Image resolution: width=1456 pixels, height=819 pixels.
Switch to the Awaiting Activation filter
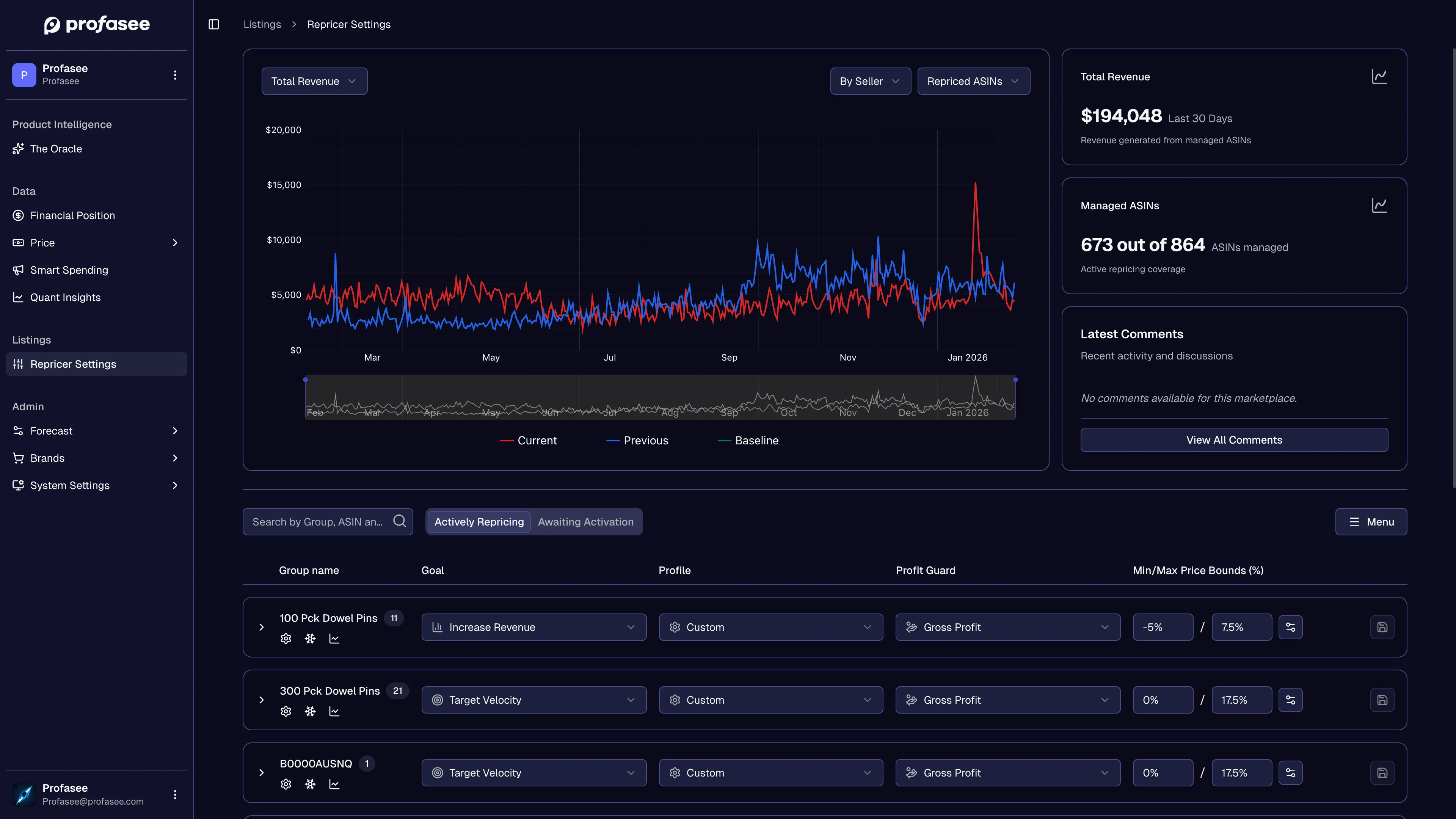(585, 522)
